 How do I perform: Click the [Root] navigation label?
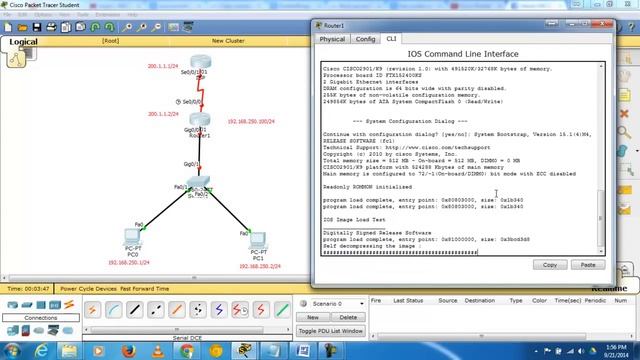click(x=110, y=41)
